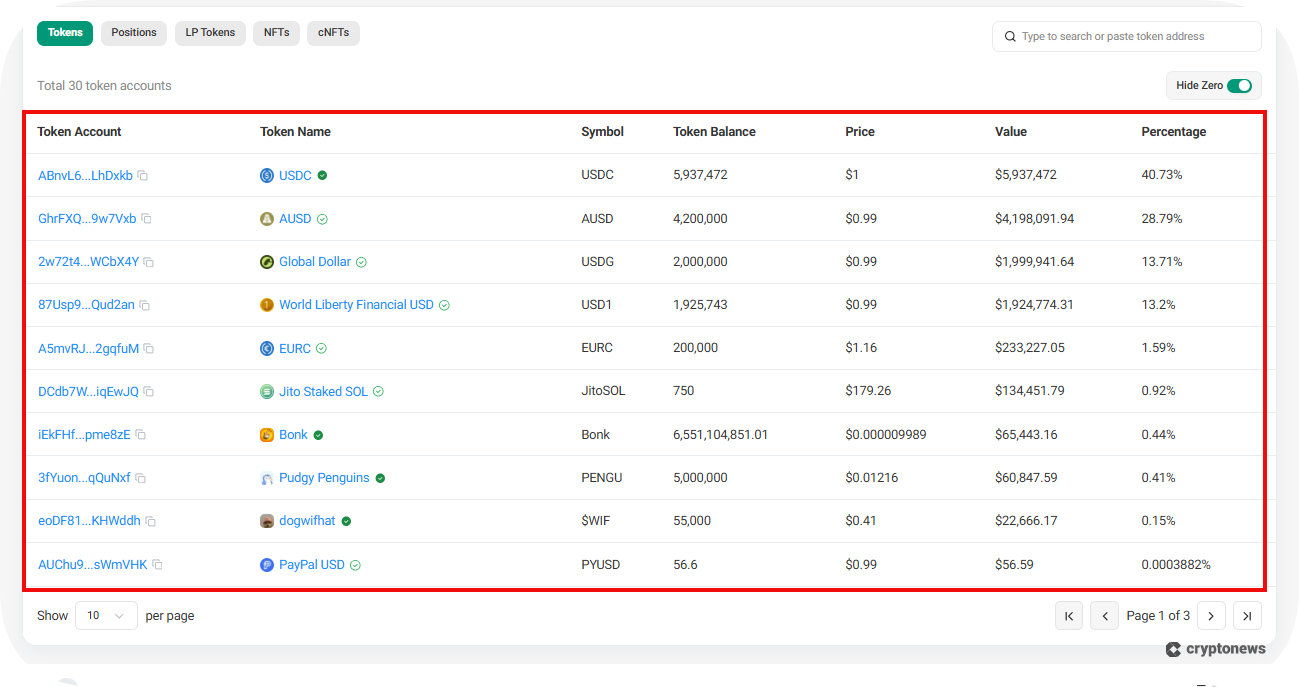Jump to the last page of tokens
The image size is (1299, 687).
pyautogui.click(x=1246, y=615)
